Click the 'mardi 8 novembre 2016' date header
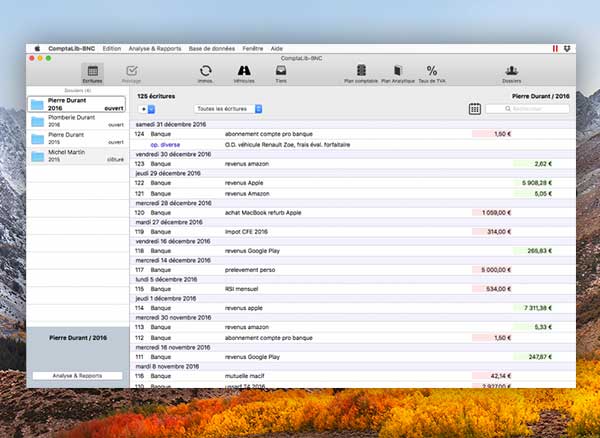Screen dimensions: 600x438 coord(167,366)
